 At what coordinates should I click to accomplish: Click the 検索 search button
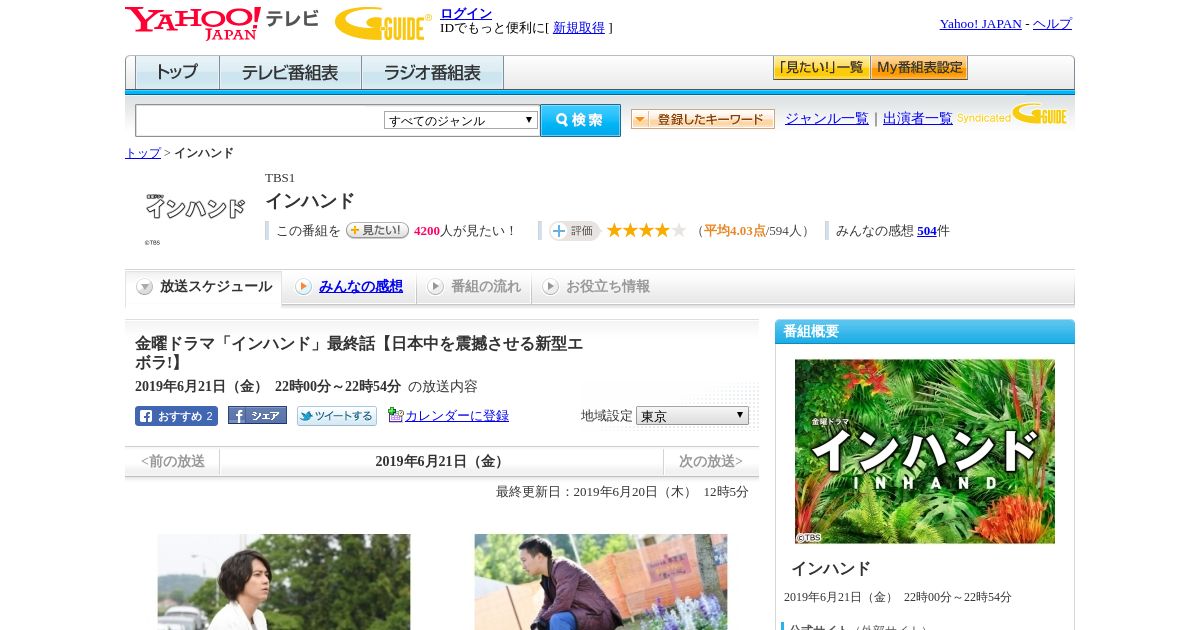(x=580, y=120)
